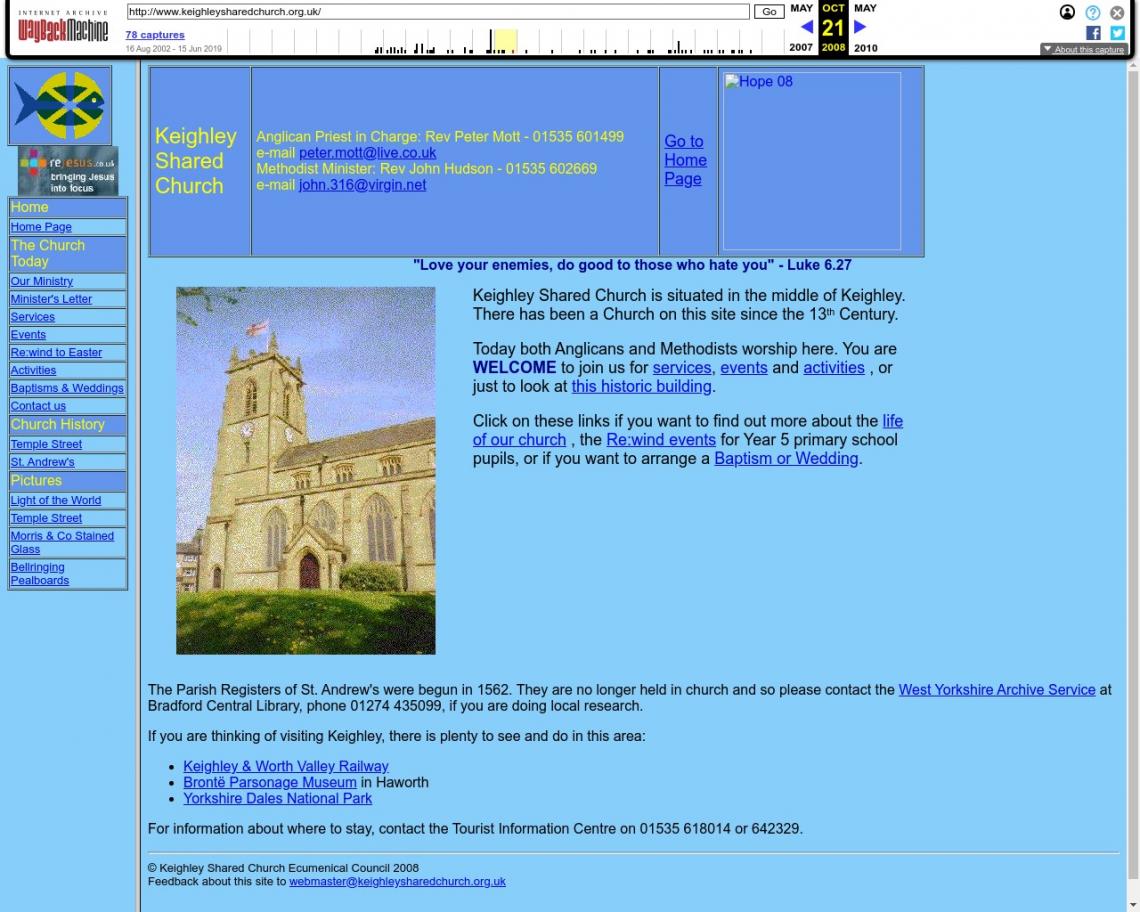1140x912 pixels.
Task: Email peter.mott@live.co.uk
Action: pos(367,153)
